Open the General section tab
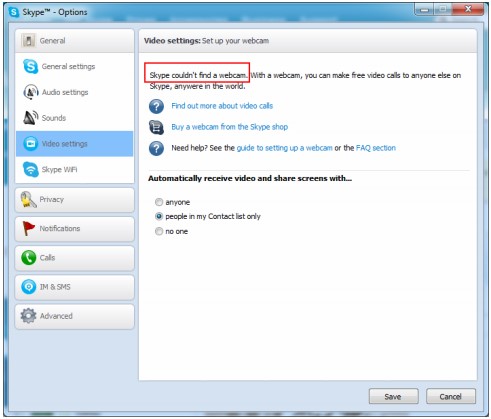 click(x=75, y=41)
